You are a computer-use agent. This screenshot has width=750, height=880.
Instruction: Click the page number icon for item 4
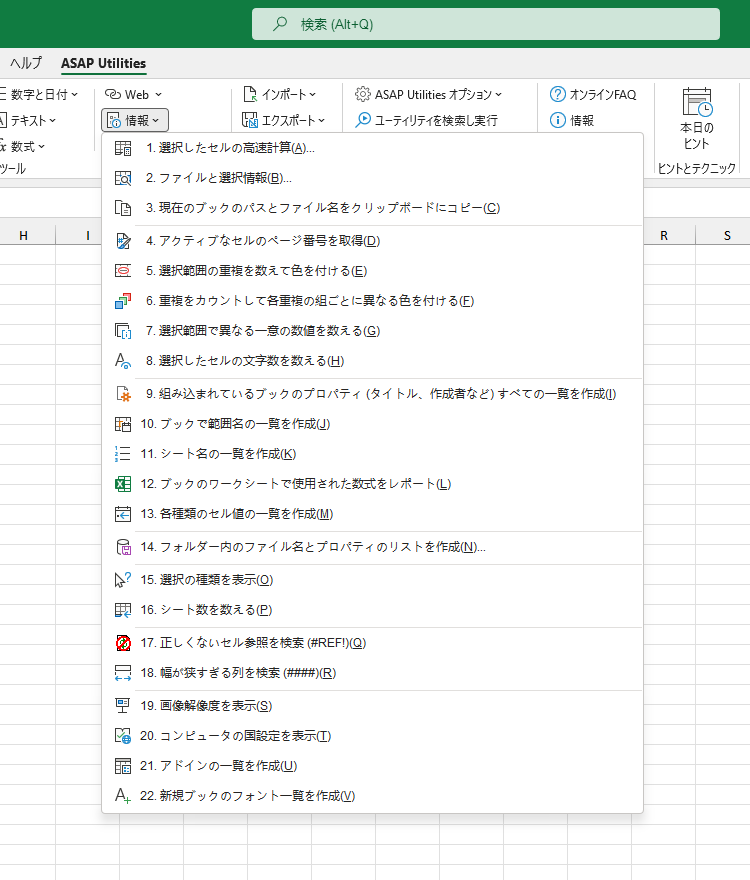(x=123, y=241)
